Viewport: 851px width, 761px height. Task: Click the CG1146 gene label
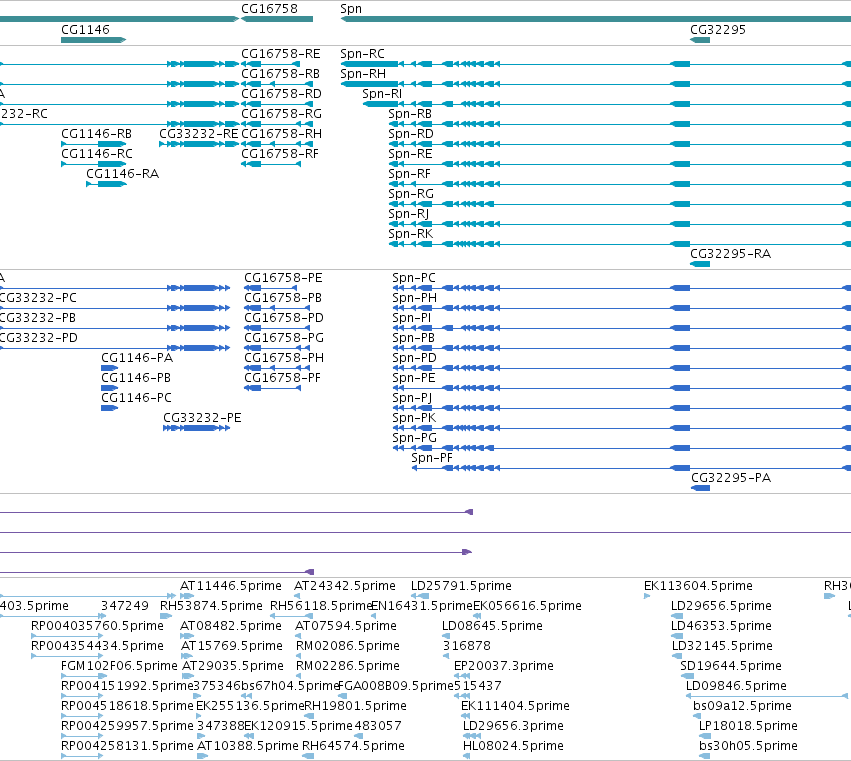pyautogui.click(x=85, y=30)
